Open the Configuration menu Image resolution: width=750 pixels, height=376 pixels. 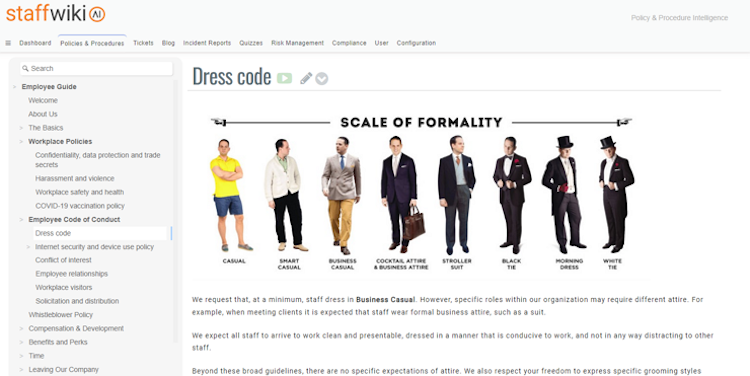point(416,43)
